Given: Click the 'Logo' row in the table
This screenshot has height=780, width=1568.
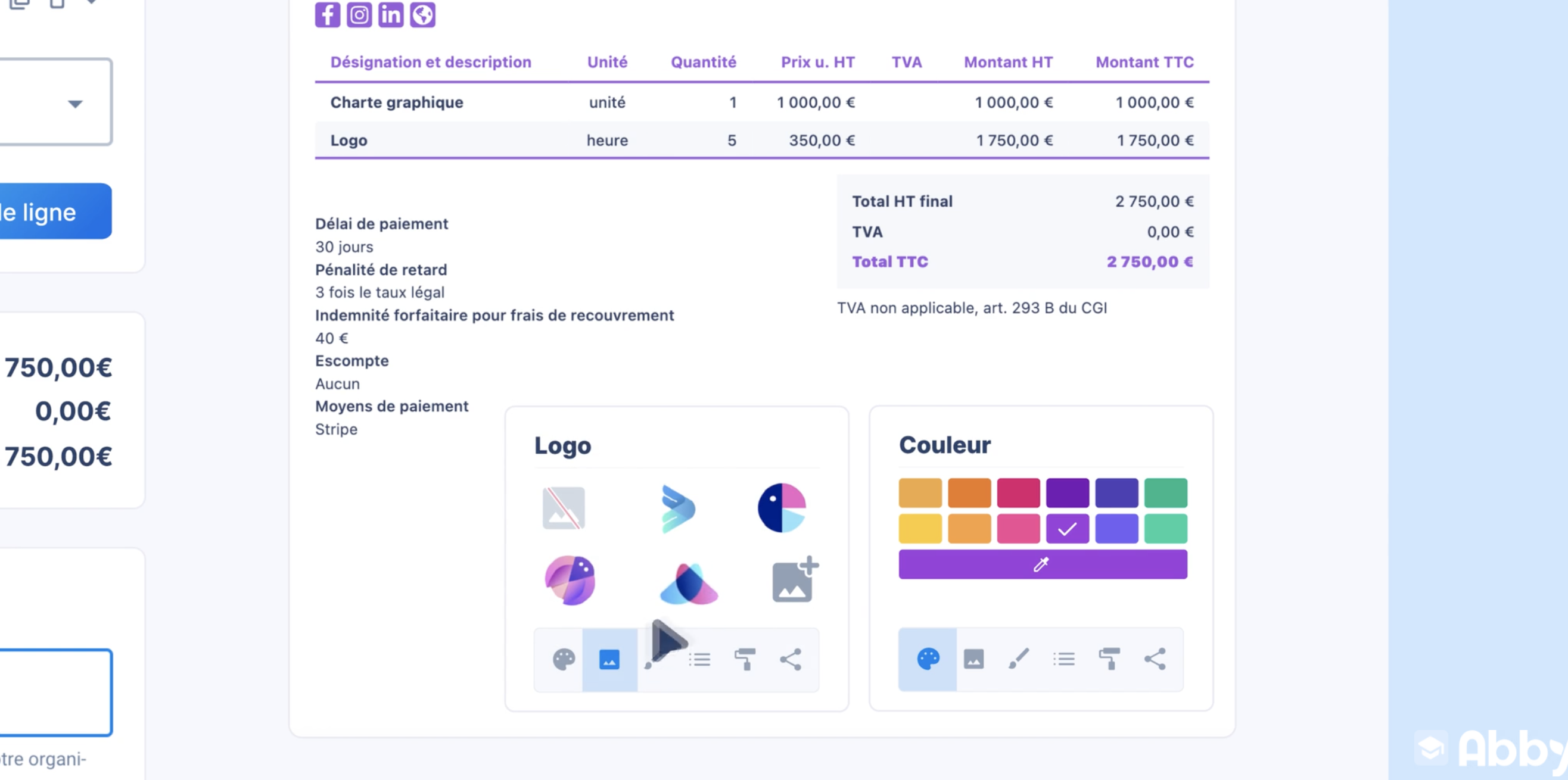Looking at the screenshot, I should point(762,140).
